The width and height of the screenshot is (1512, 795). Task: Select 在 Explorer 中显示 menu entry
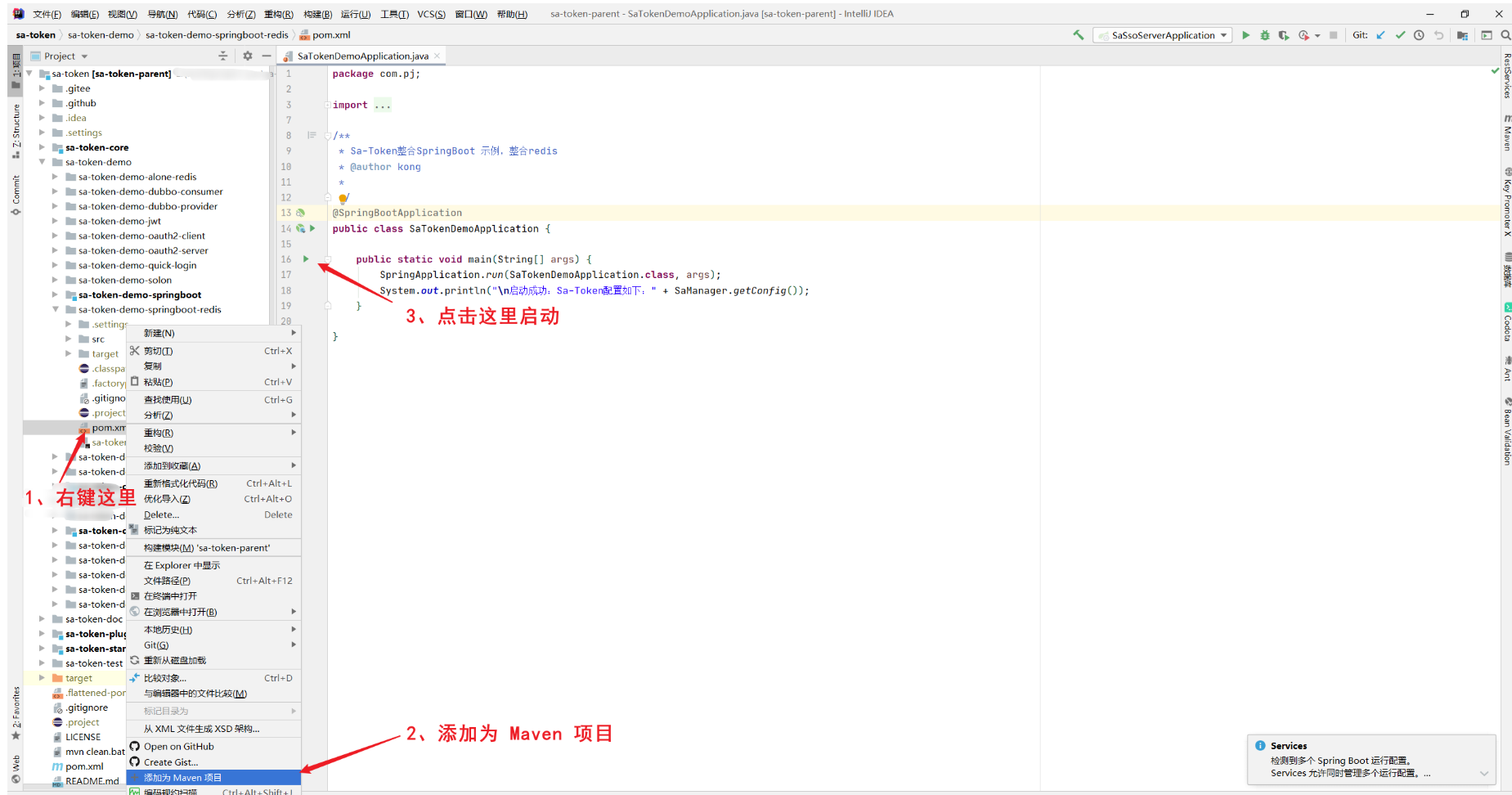pyautogui.click(x=214, y=565)
